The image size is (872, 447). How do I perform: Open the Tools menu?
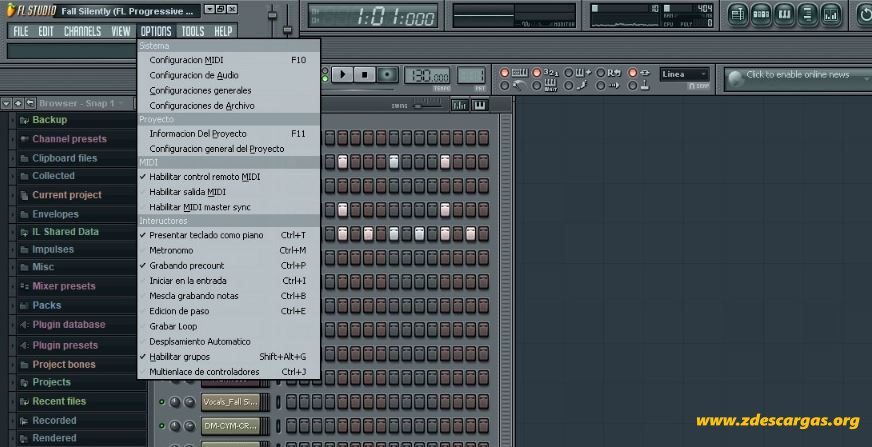(x=193, y=31)
